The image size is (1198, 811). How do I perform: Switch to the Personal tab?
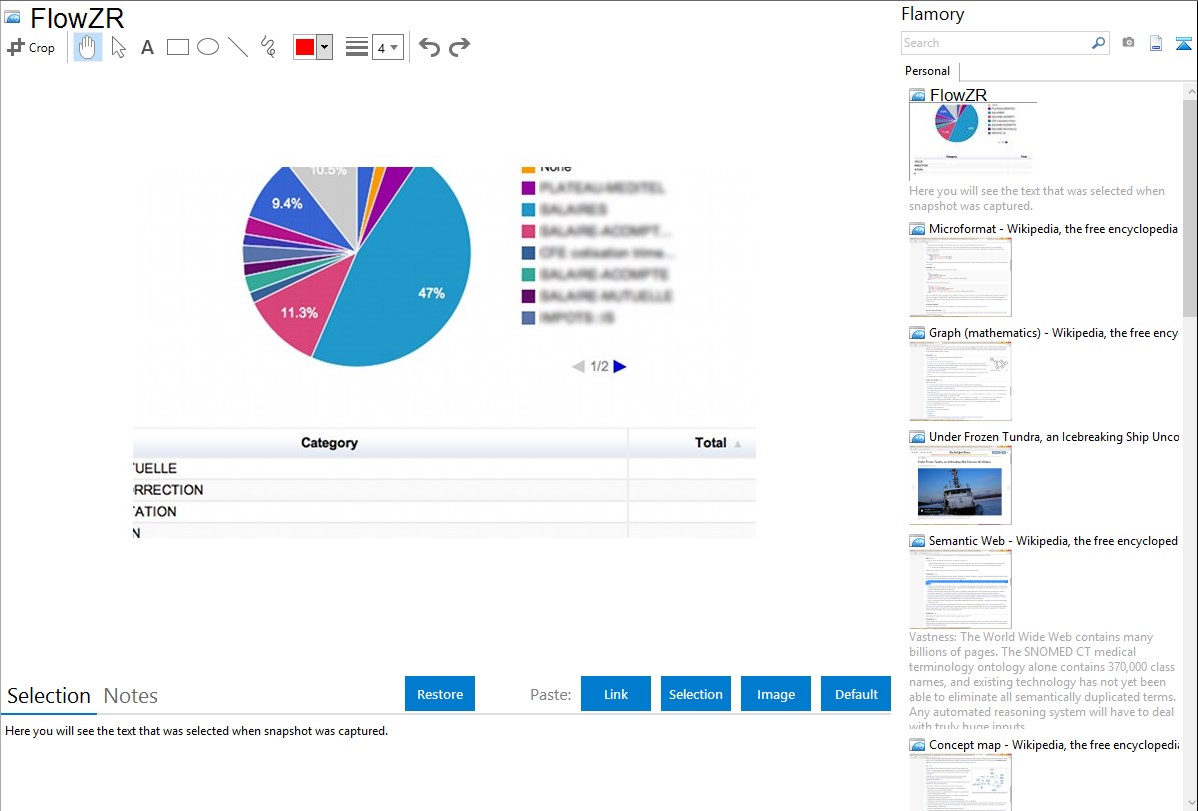pos(928,71)
